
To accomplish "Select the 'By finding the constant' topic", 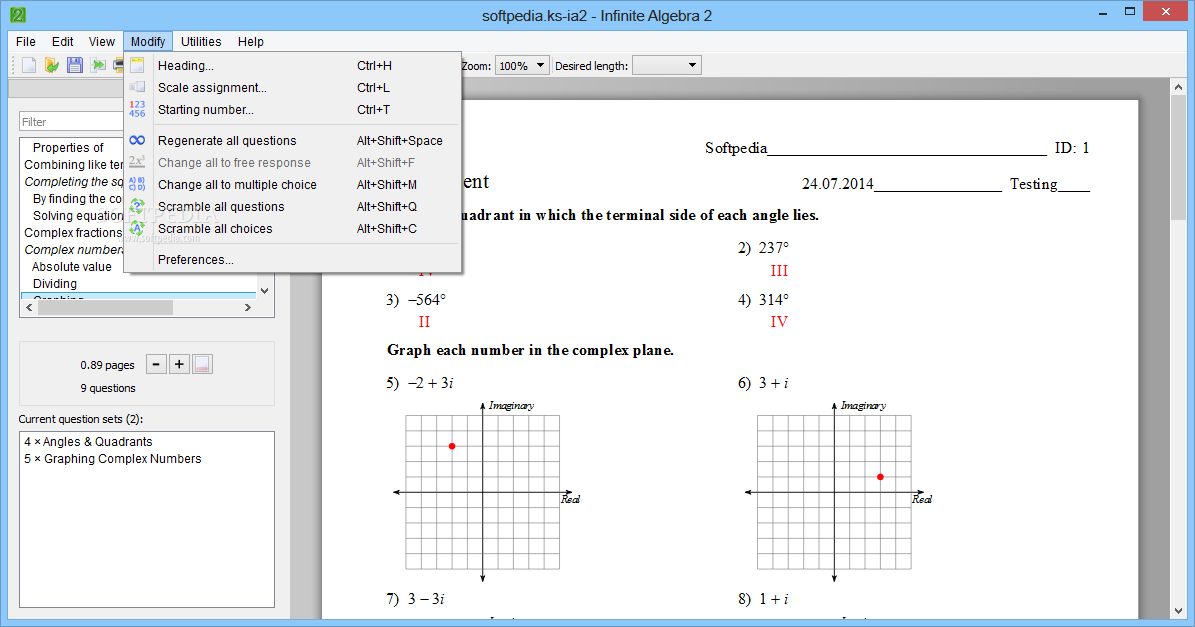I will [x=78, y=198].
